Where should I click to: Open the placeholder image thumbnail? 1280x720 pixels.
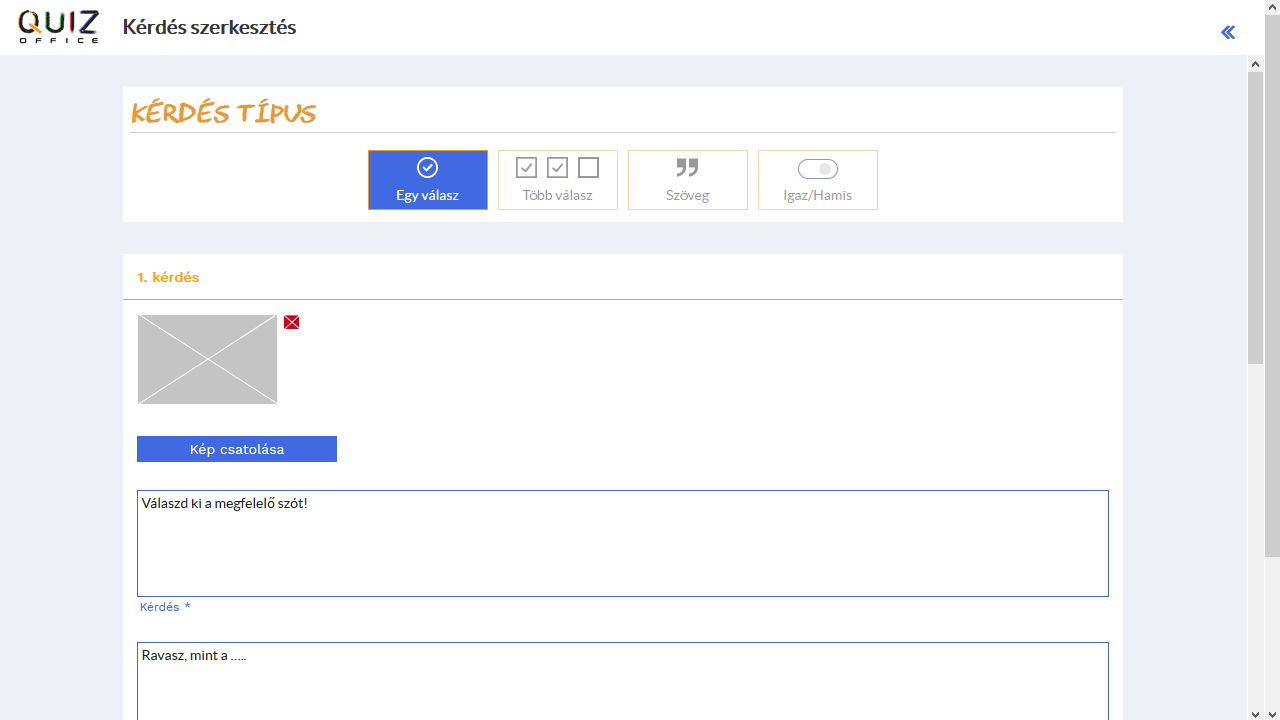click(207, 359)
